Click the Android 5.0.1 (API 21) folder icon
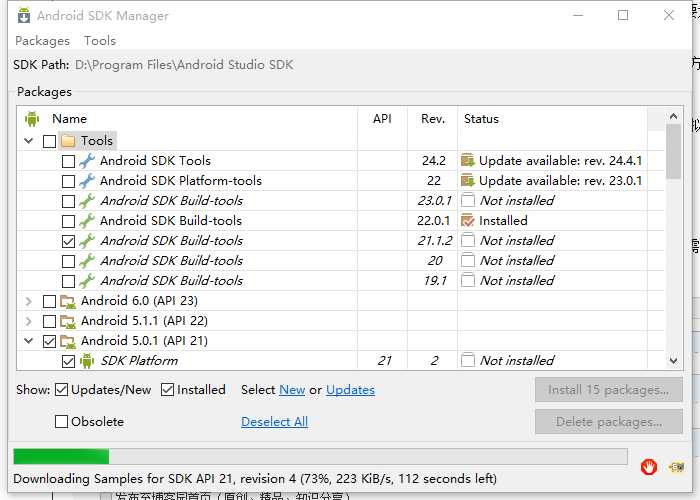700x500 pixels. pyautogui.click(x=68, y=342)
